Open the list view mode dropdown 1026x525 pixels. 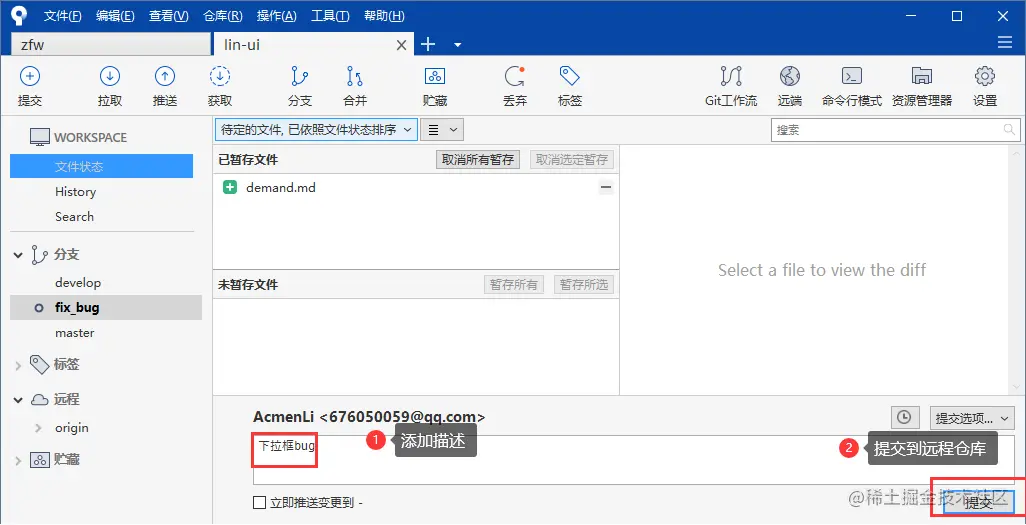tap(442, 130)
